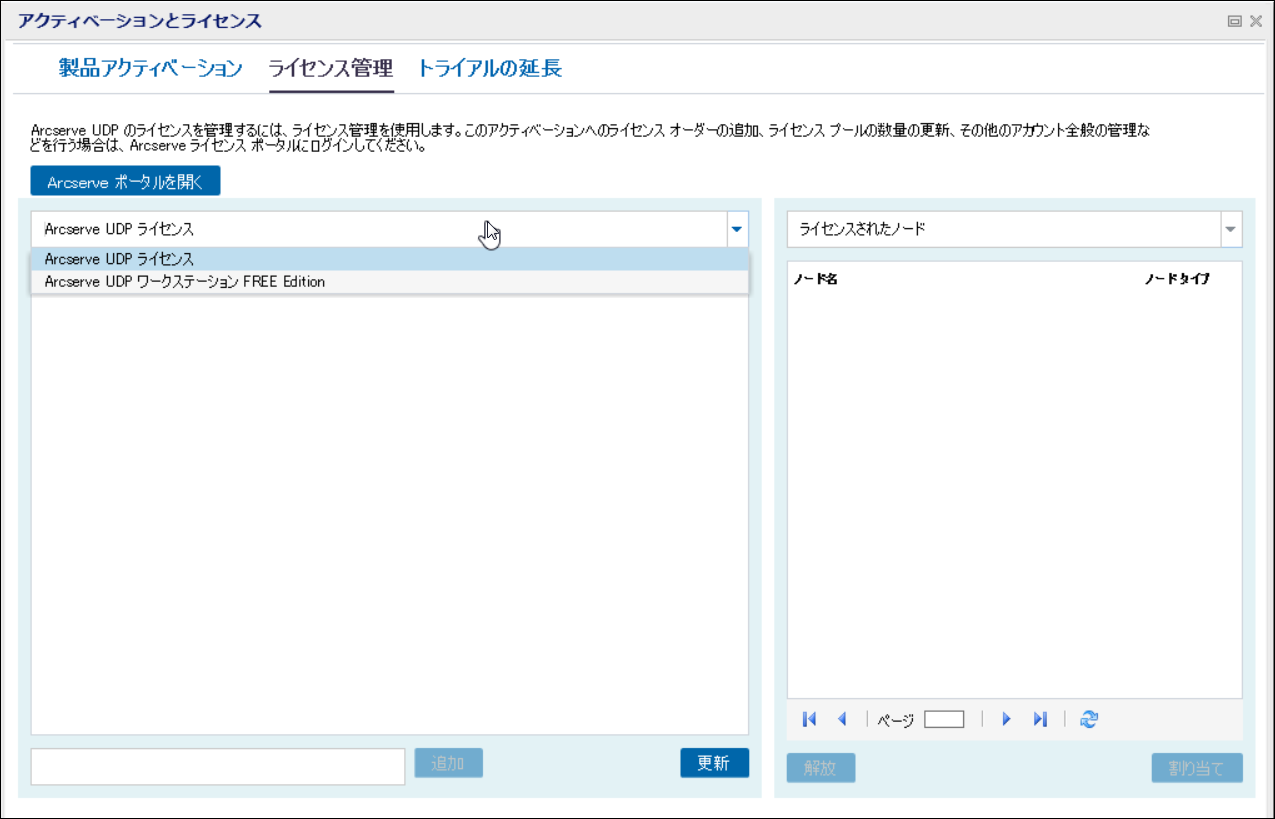The height and width of the screenshot is (819, 1275).
Task: Click the ノードタイプ column header
Action: pyautogui.click(x=1177, y=279)
